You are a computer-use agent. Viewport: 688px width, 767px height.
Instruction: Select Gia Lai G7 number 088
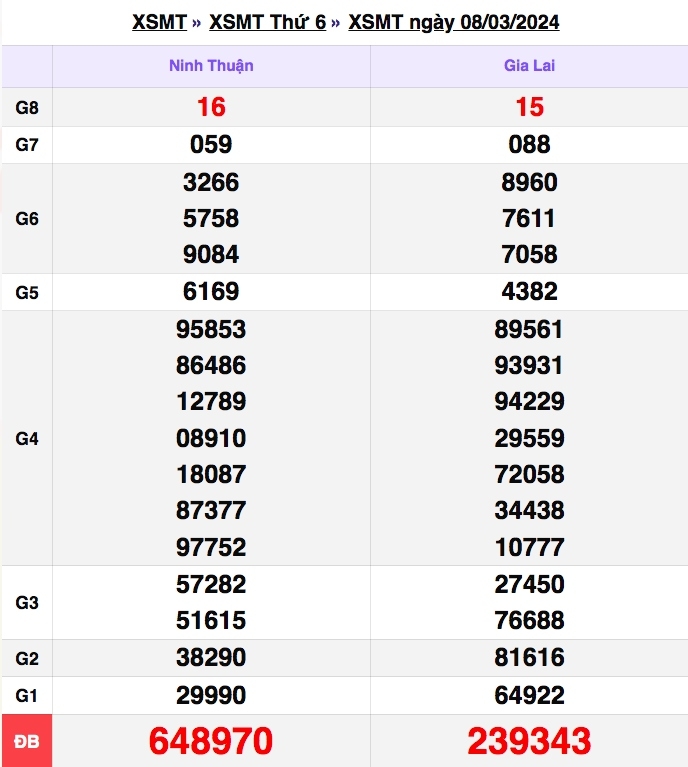coord(529,144)
